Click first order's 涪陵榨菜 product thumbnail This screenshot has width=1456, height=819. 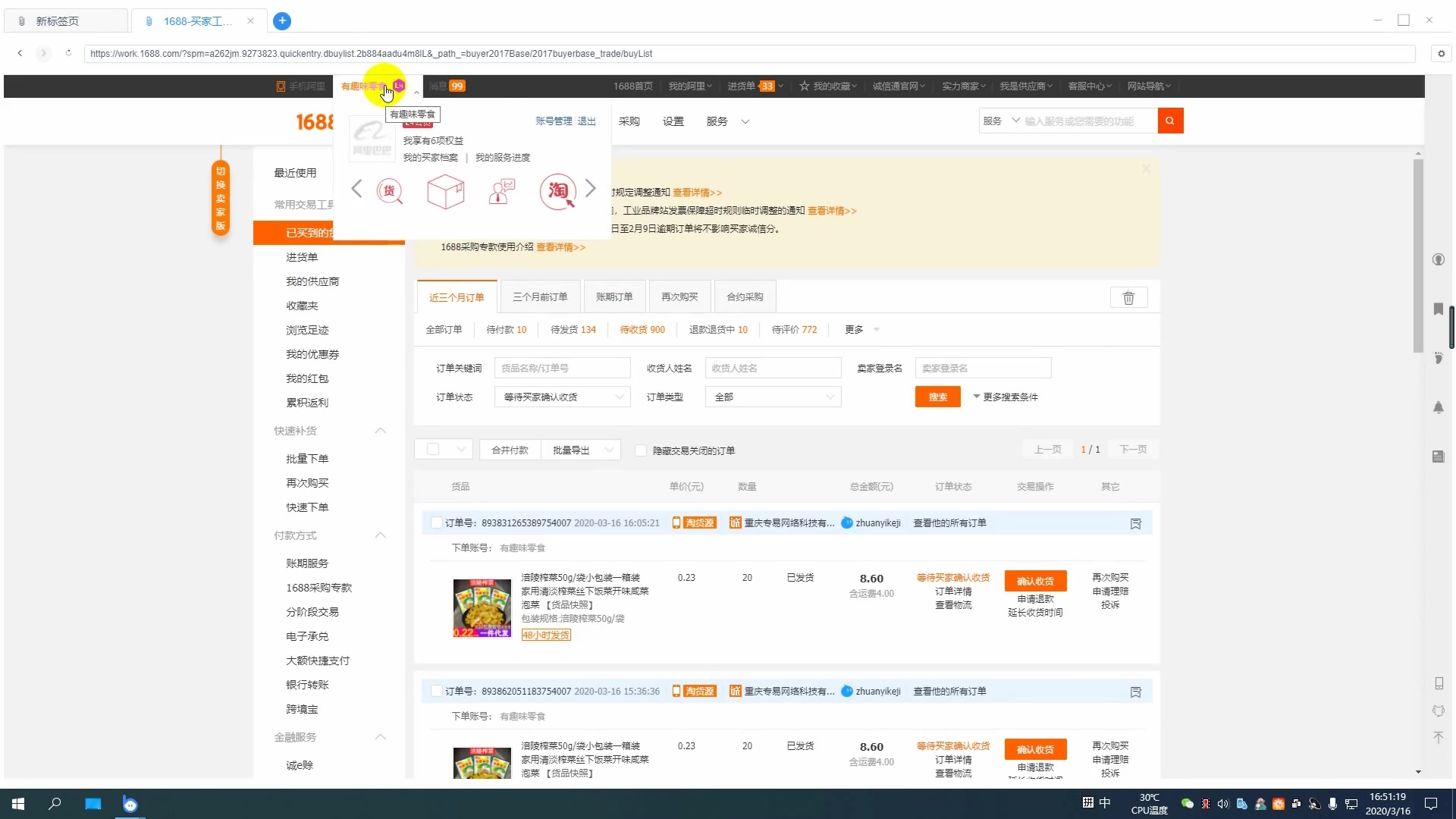pyautogui.click(x=482, y=608)
